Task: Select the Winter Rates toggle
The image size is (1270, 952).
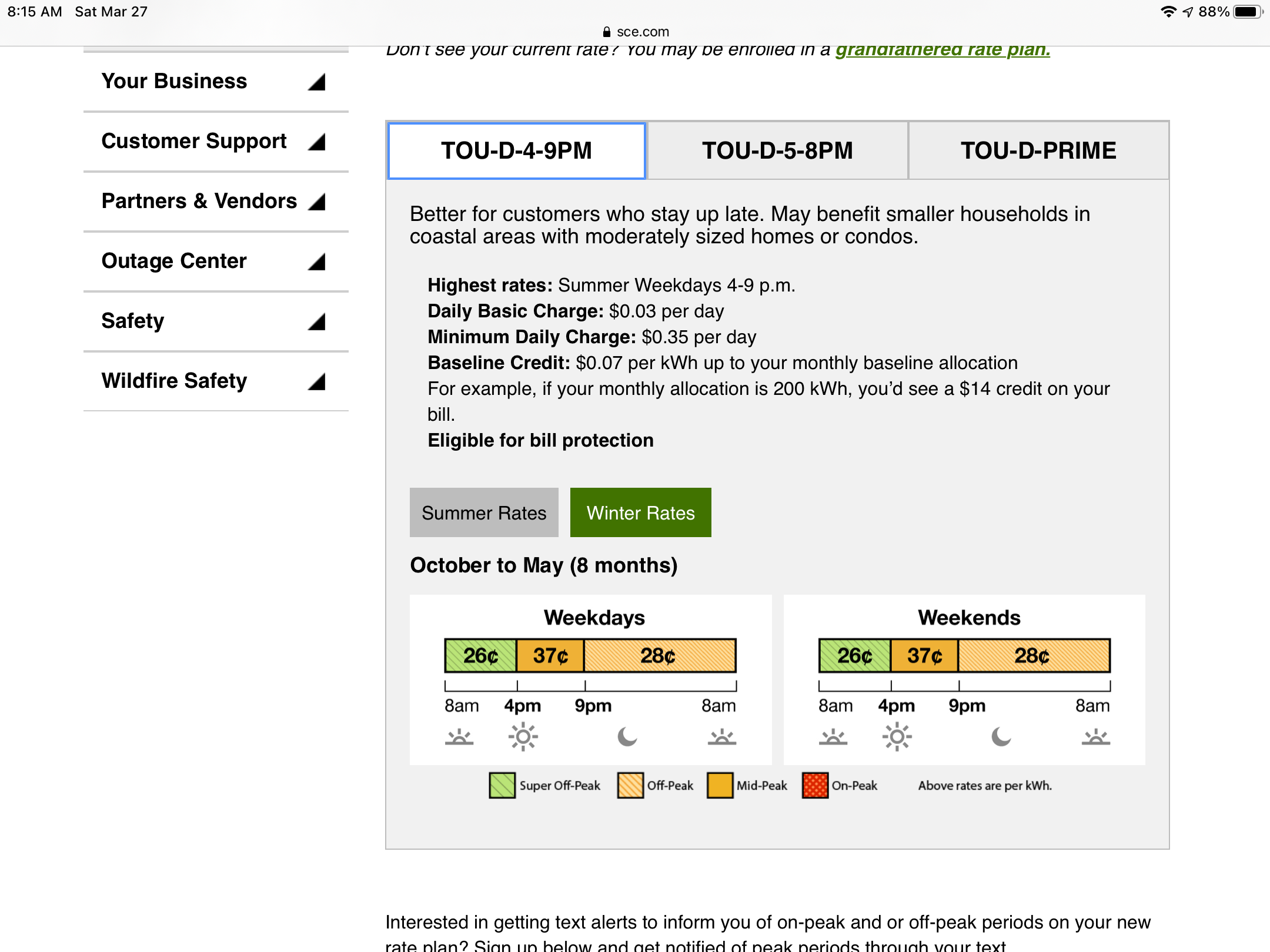Action: pos(640,512)
